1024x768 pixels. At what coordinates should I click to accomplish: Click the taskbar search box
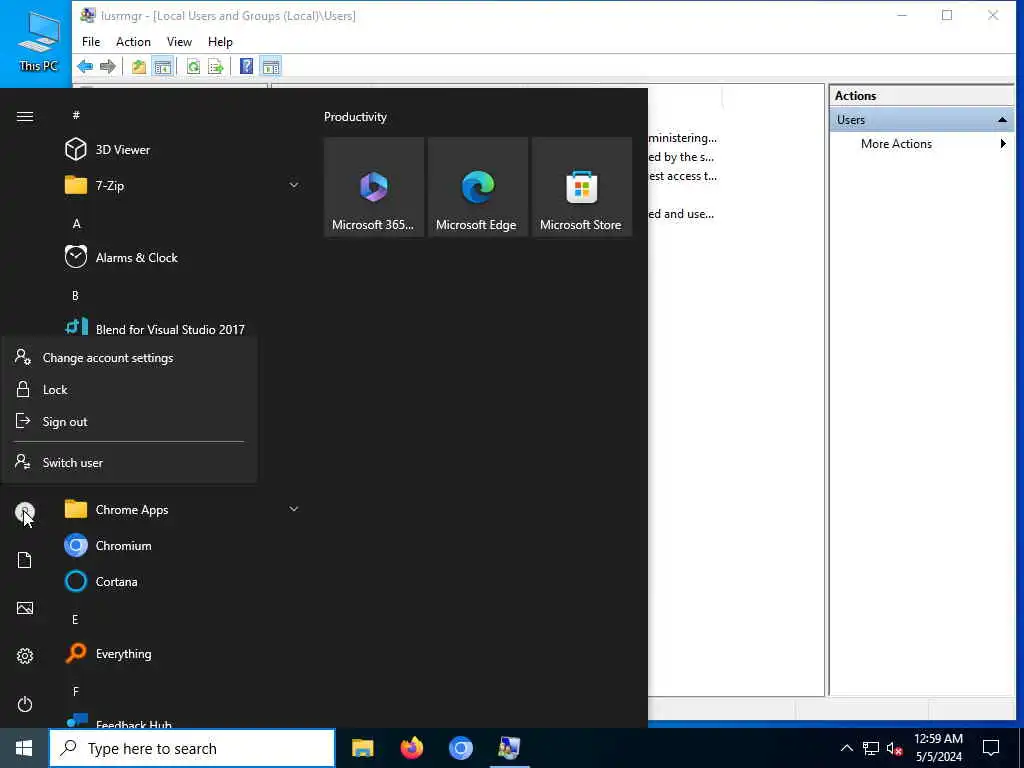click(192, 748)
